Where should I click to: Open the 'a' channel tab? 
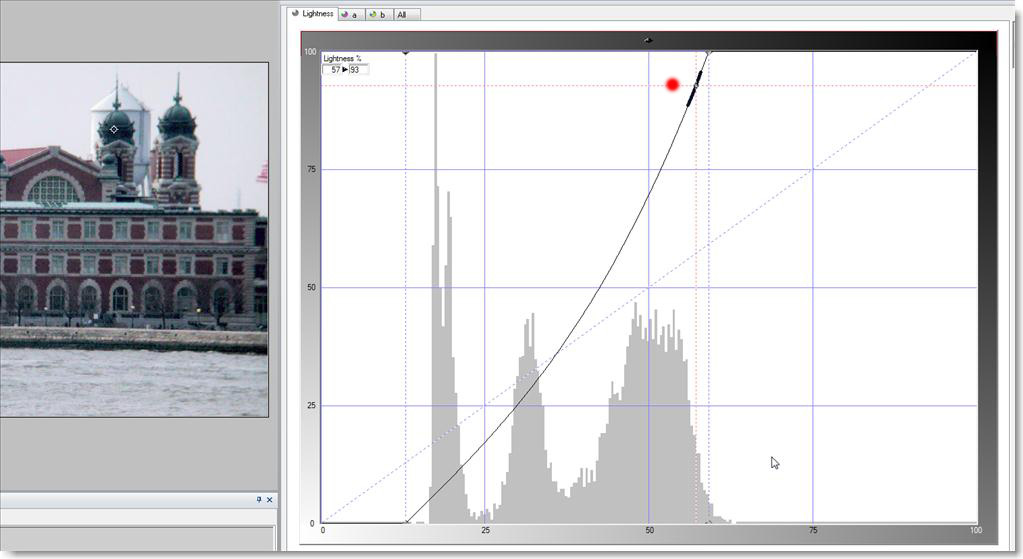point(350,14)
